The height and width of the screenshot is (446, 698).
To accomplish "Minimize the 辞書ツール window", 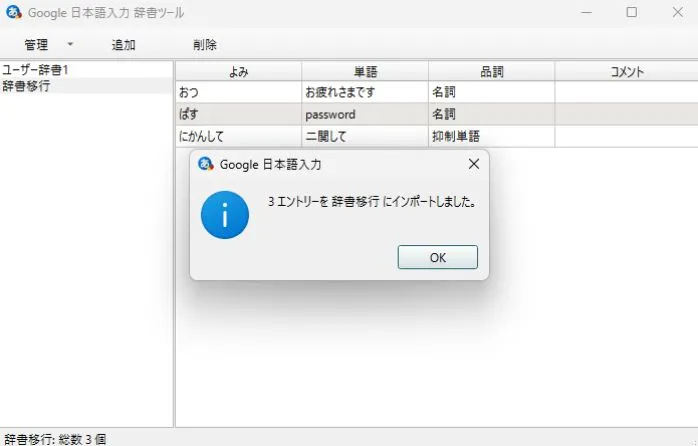I will click(x=587, y=12).
